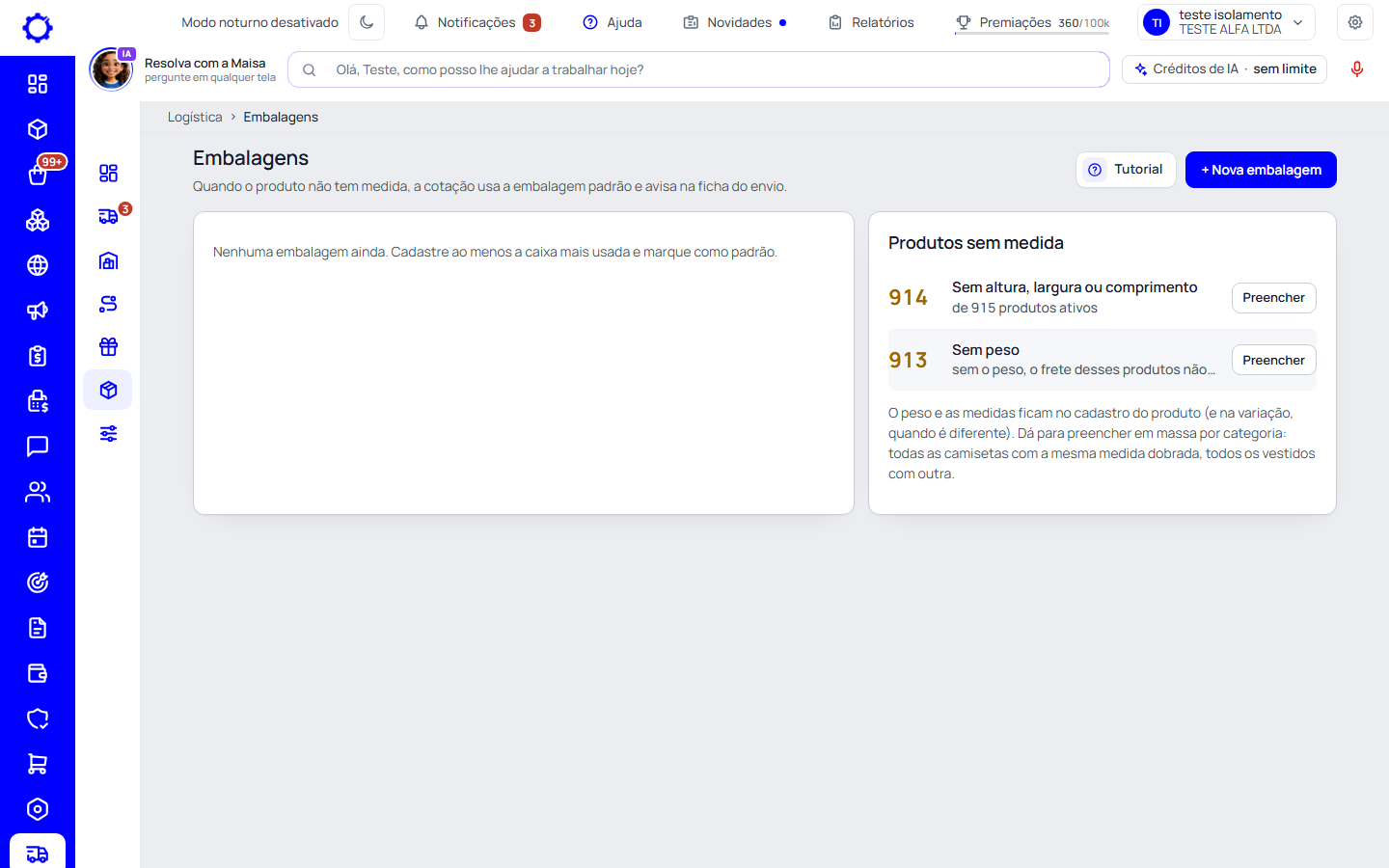Click Preencher for products sem altura, largura
1389x868 pixels.
[1273, 298]
